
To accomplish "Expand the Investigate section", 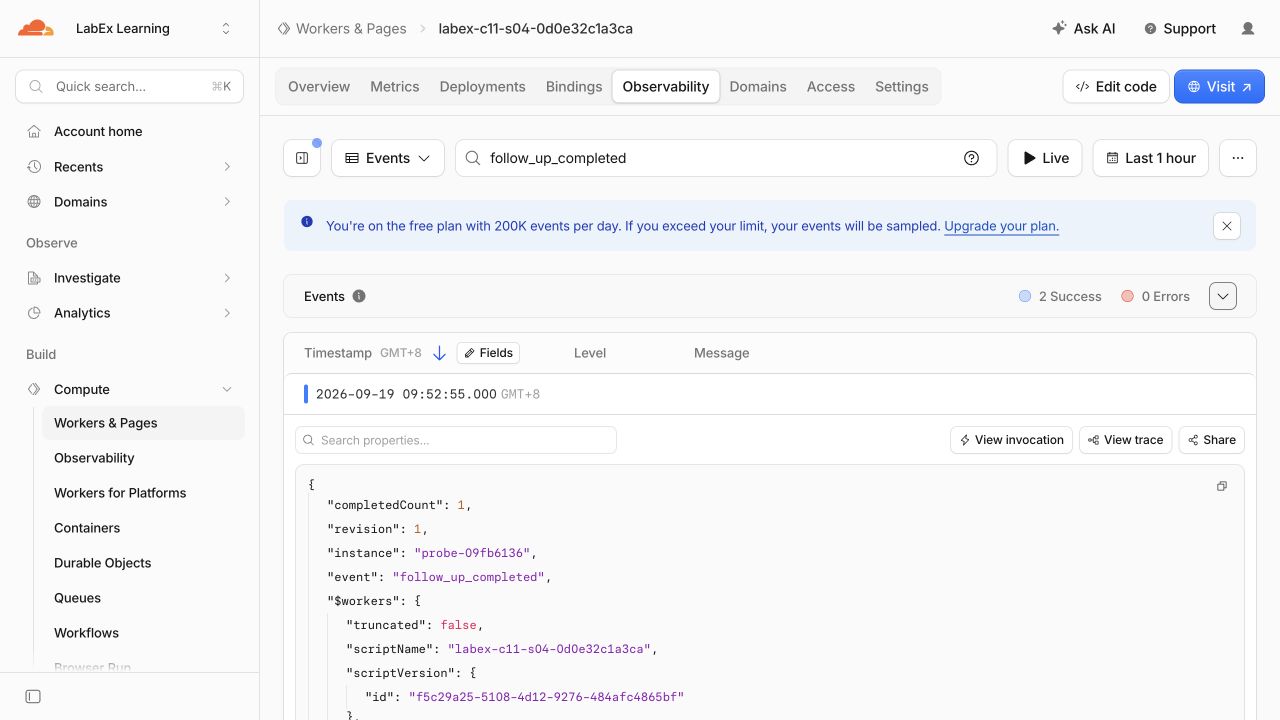I will coord(227,278).
